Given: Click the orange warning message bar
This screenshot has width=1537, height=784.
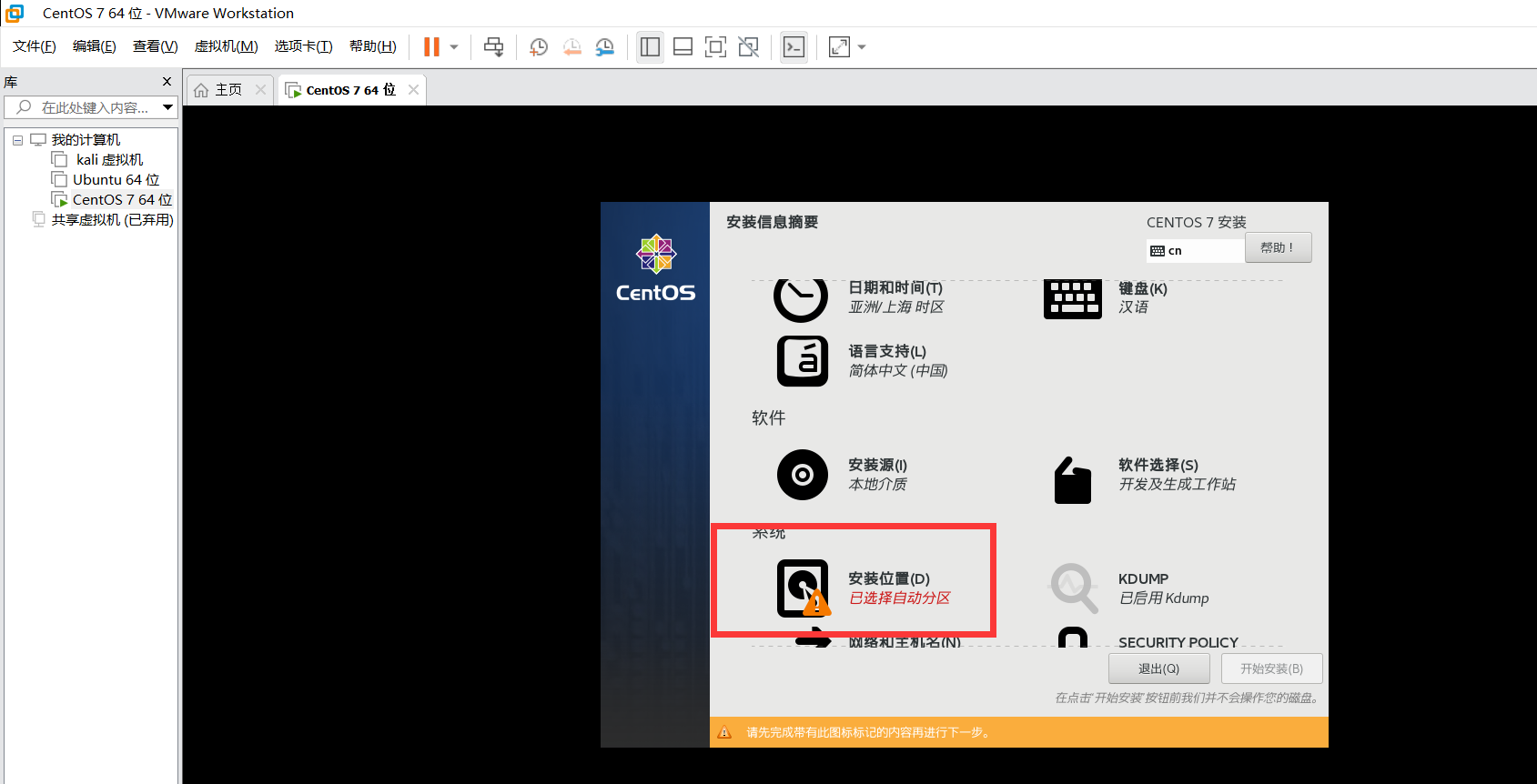Looking at the screenshot, I should pyautogui.click(x=1019, y=732).
